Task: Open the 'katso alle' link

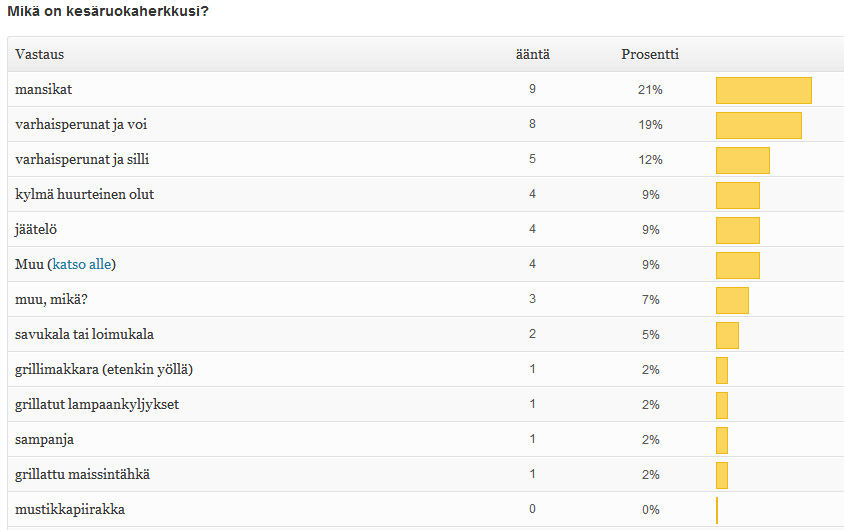Action: pos(82,264)
